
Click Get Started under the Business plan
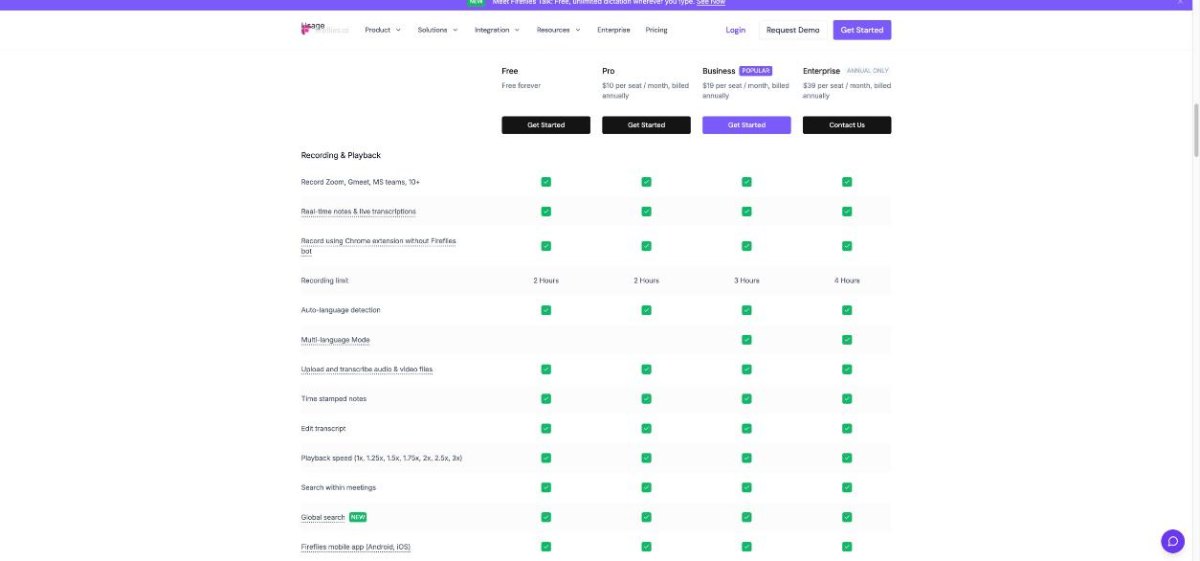coord(746,125)
